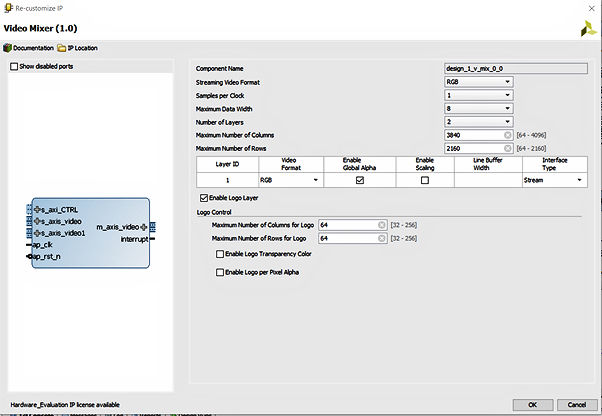Click the Layer ID cell showing 1
602x416 pixels.
(227, 180)
